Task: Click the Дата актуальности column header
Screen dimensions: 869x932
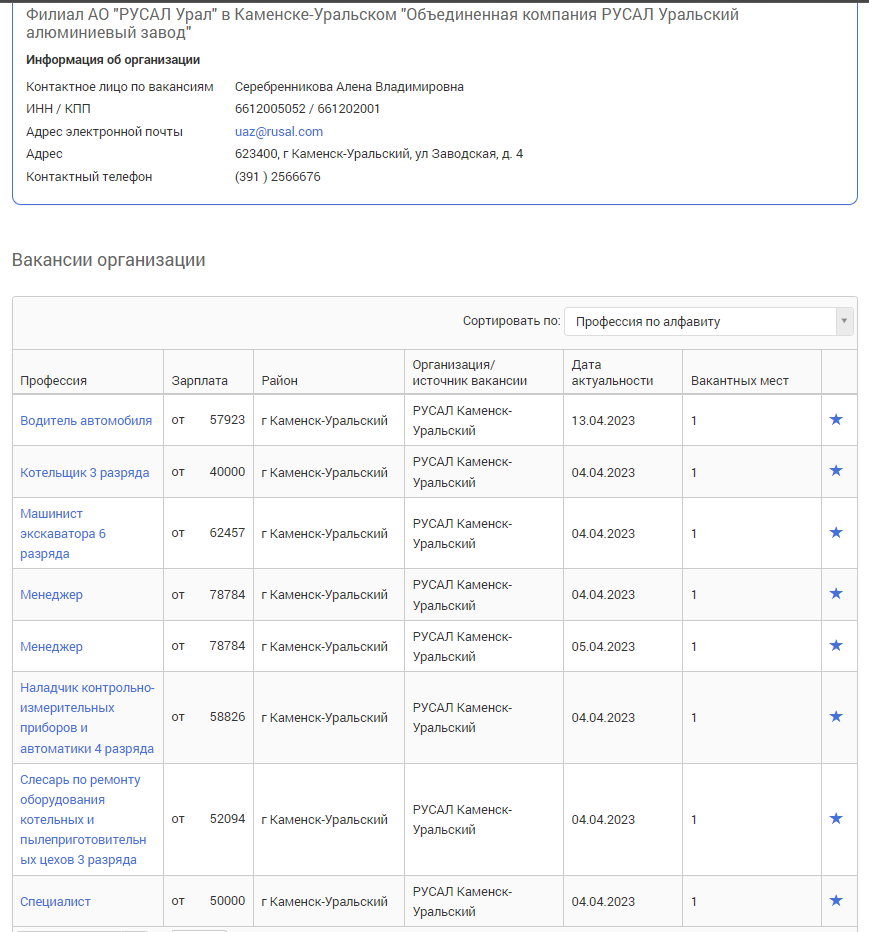Action: [612, 373]
